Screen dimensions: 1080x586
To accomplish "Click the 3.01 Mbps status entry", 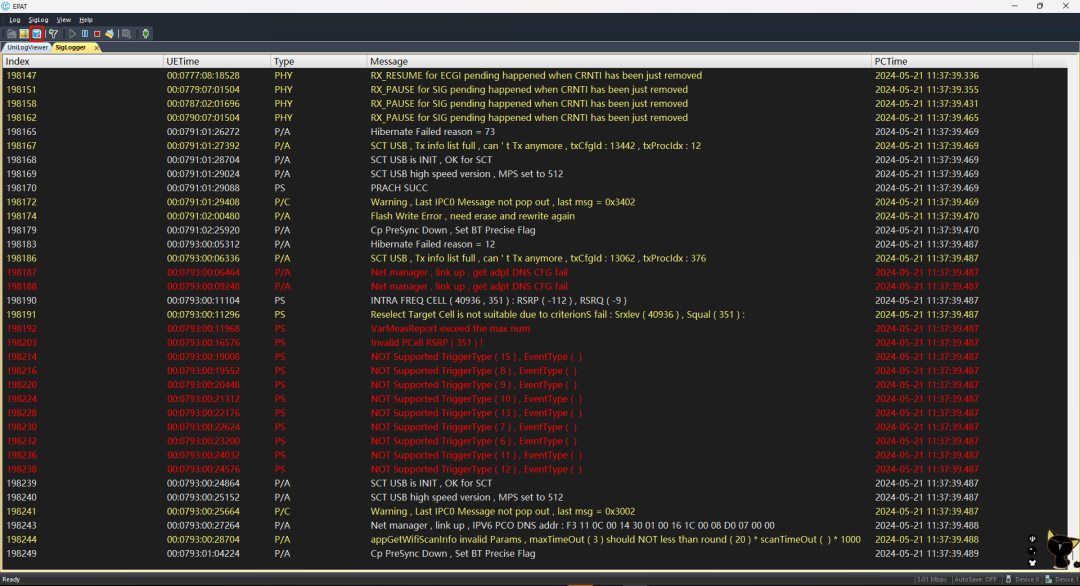I will [x=931, y=579].
